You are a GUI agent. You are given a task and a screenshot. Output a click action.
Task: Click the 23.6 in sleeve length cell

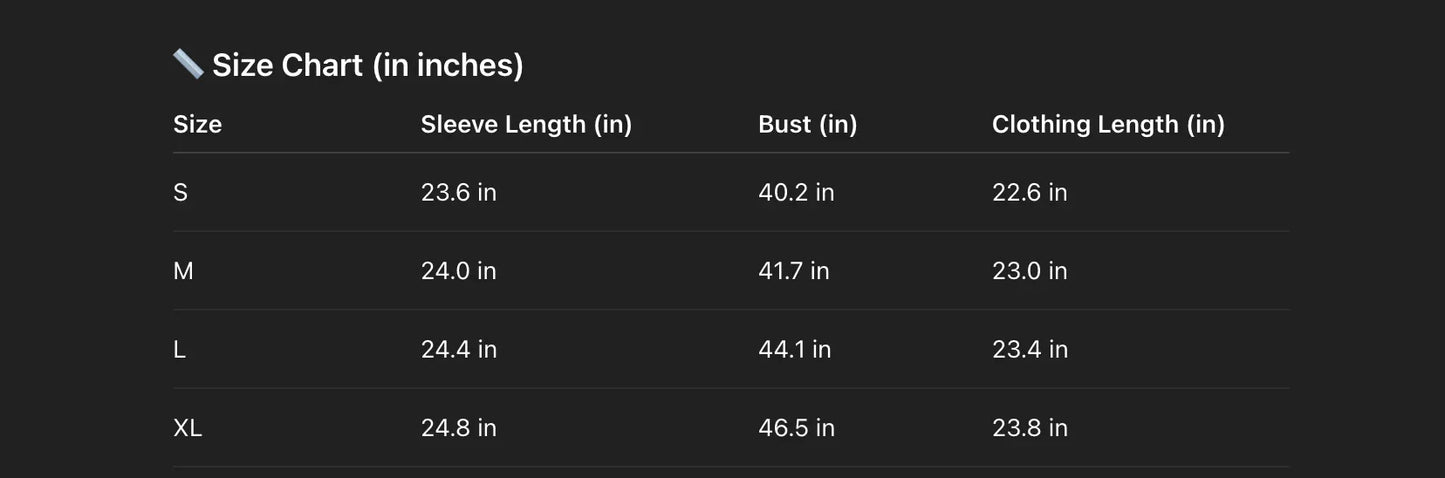pyautogui.click(x=458, y=192)
